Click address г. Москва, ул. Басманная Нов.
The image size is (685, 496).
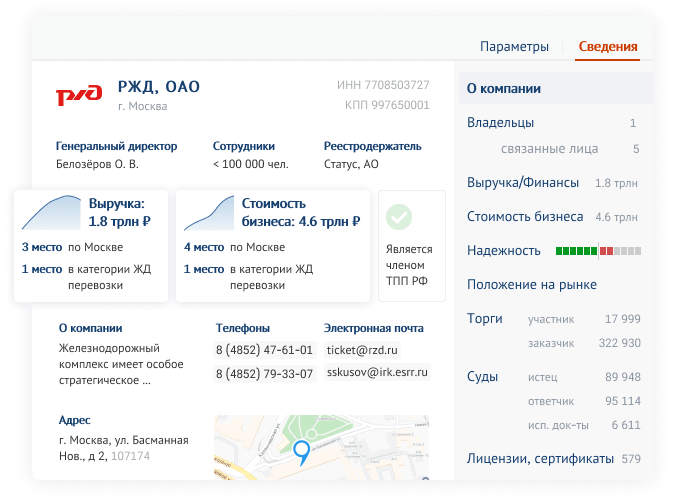tap(124, 448)
